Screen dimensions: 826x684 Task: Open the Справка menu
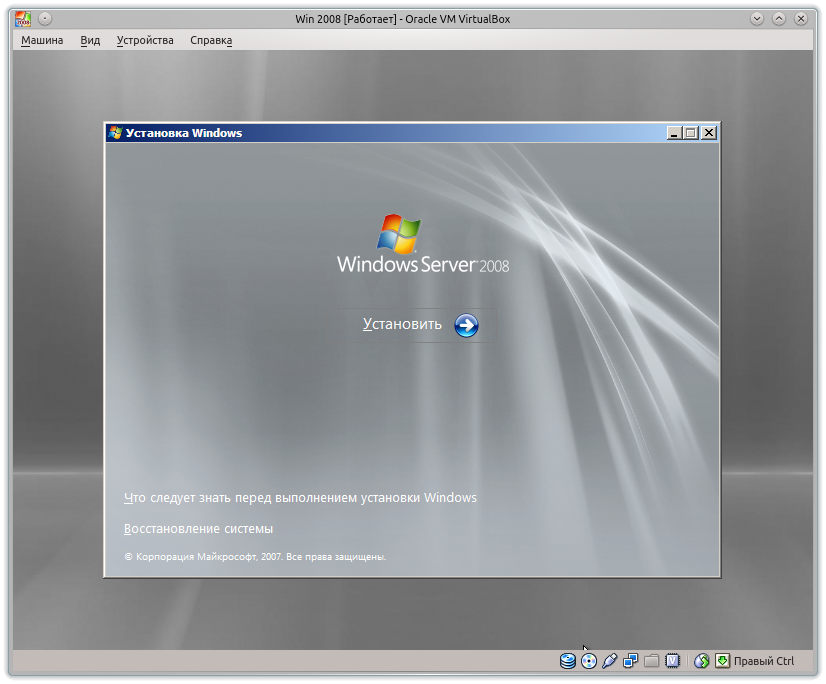click(210, 40)
